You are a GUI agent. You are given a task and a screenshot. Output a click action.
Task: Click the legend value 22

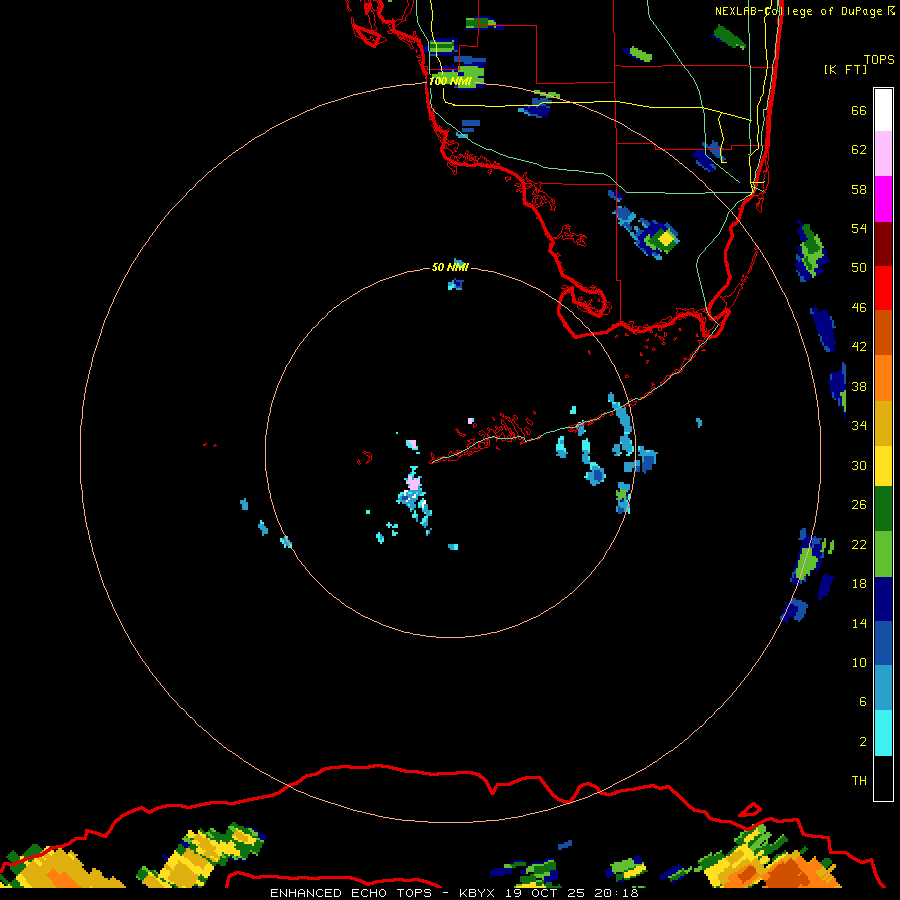click(x=859, y=544)
